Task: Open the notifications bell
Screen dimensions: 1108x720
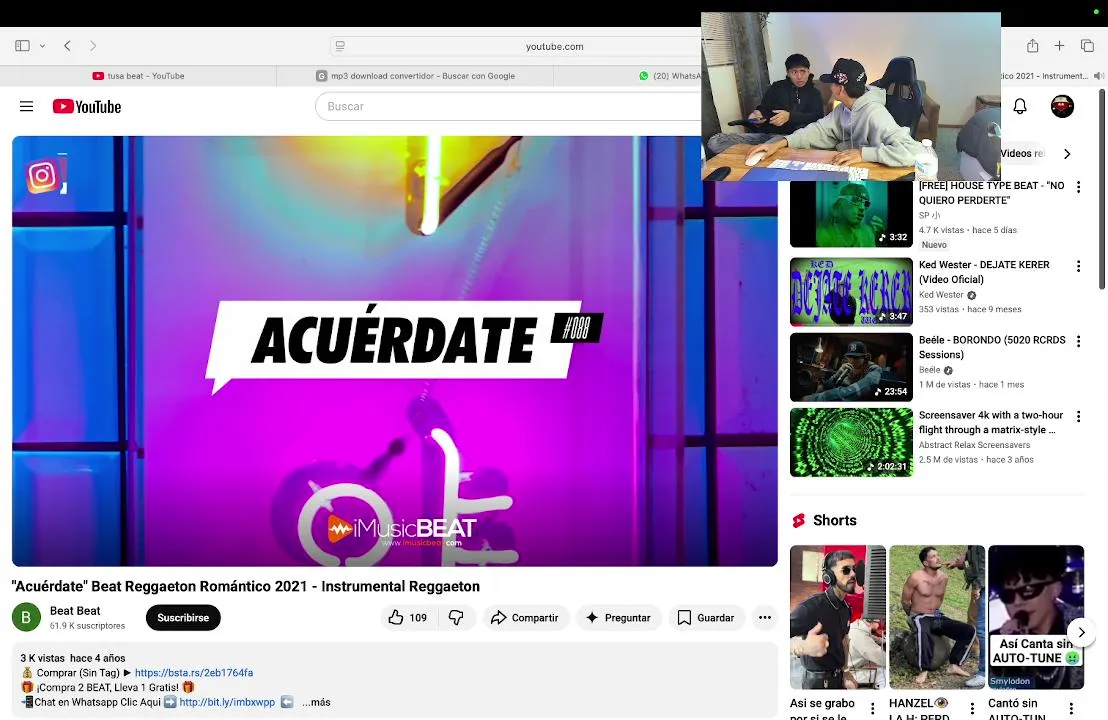Action: click(x=1020, y=106)
